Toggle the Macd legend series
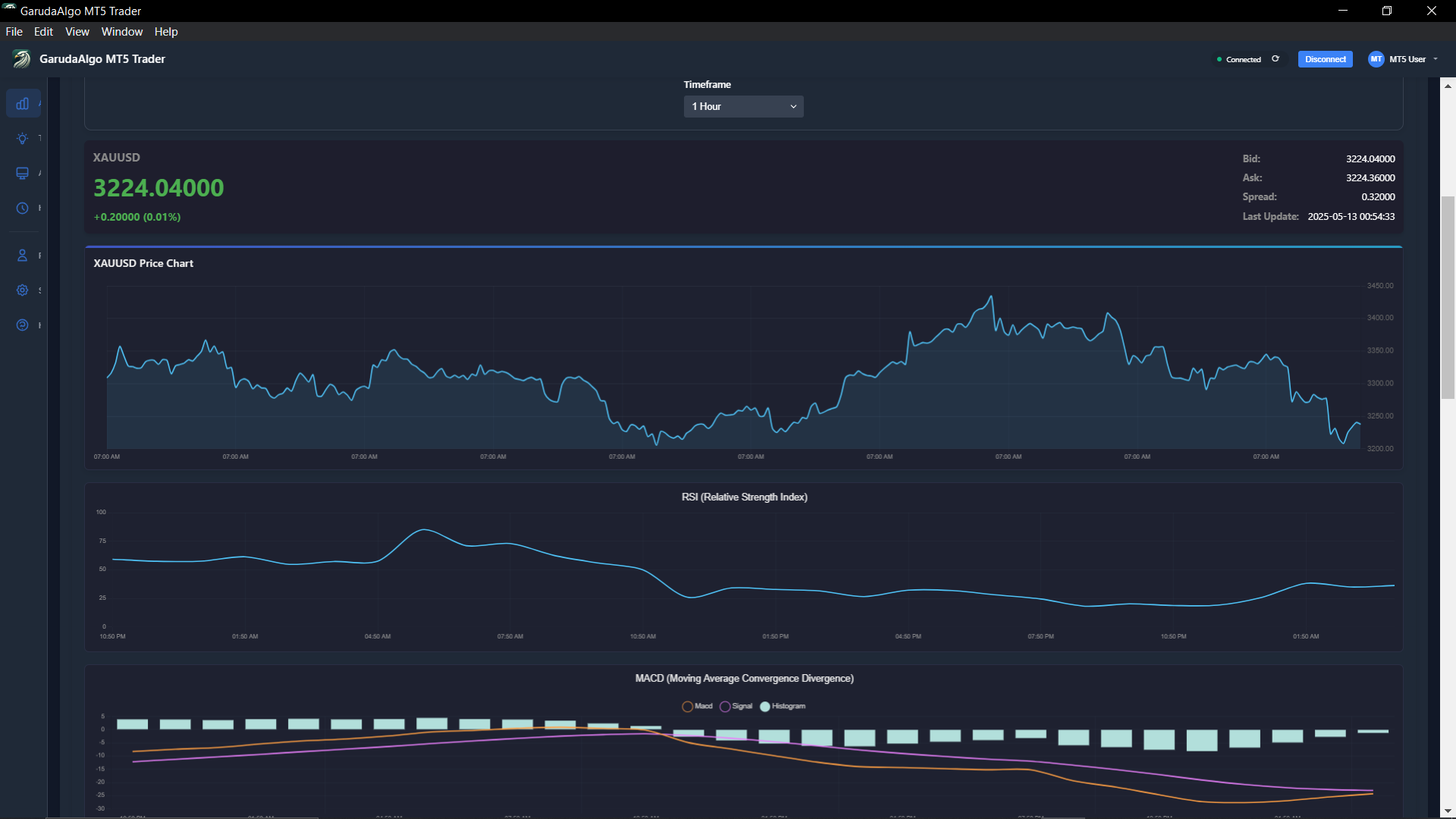The height and width of the screenshot is (819, 1456). point(697,706)
